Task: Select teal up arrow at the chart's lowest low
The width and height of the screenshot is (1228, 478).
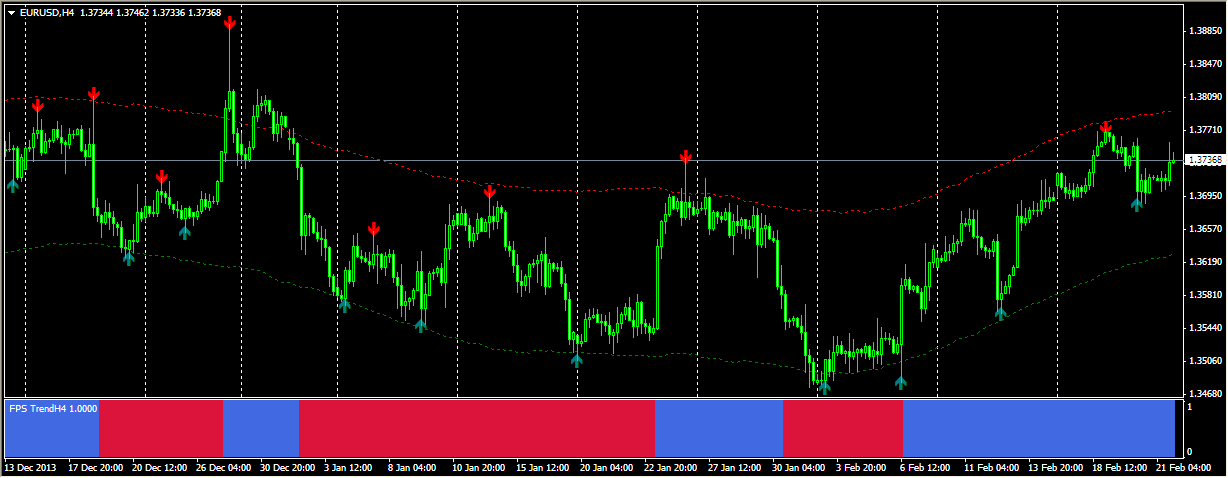Action: pyautogui.click(x=824, y=386)
